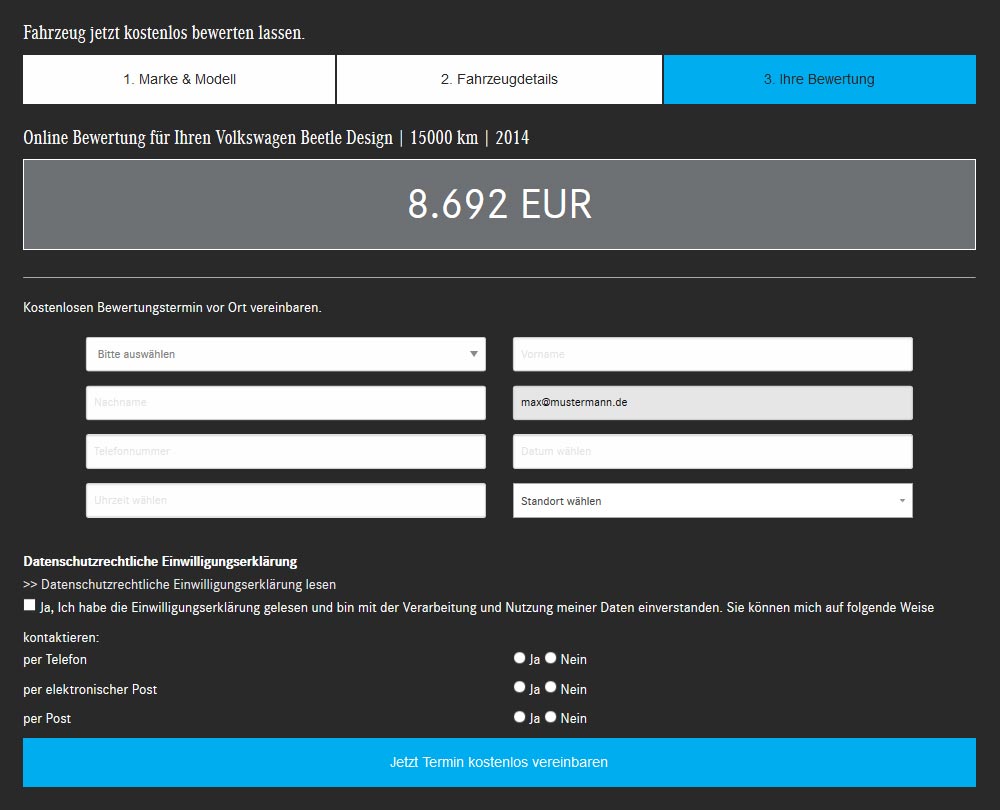Click Jetzt Termin kostenlos vereinbaren button

pyautogui.click(x=499, y=762)
